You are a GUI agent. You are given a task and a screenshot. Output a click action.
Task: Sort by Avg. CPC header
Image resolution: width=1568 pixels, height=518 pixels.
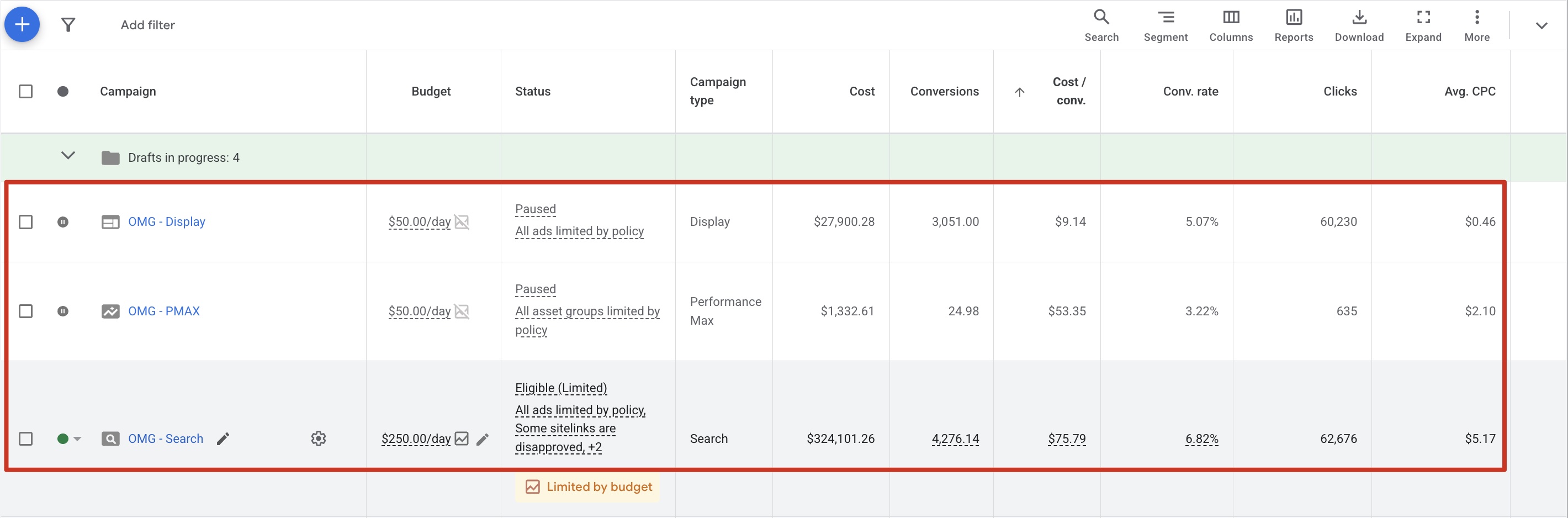coord(1469,91)
